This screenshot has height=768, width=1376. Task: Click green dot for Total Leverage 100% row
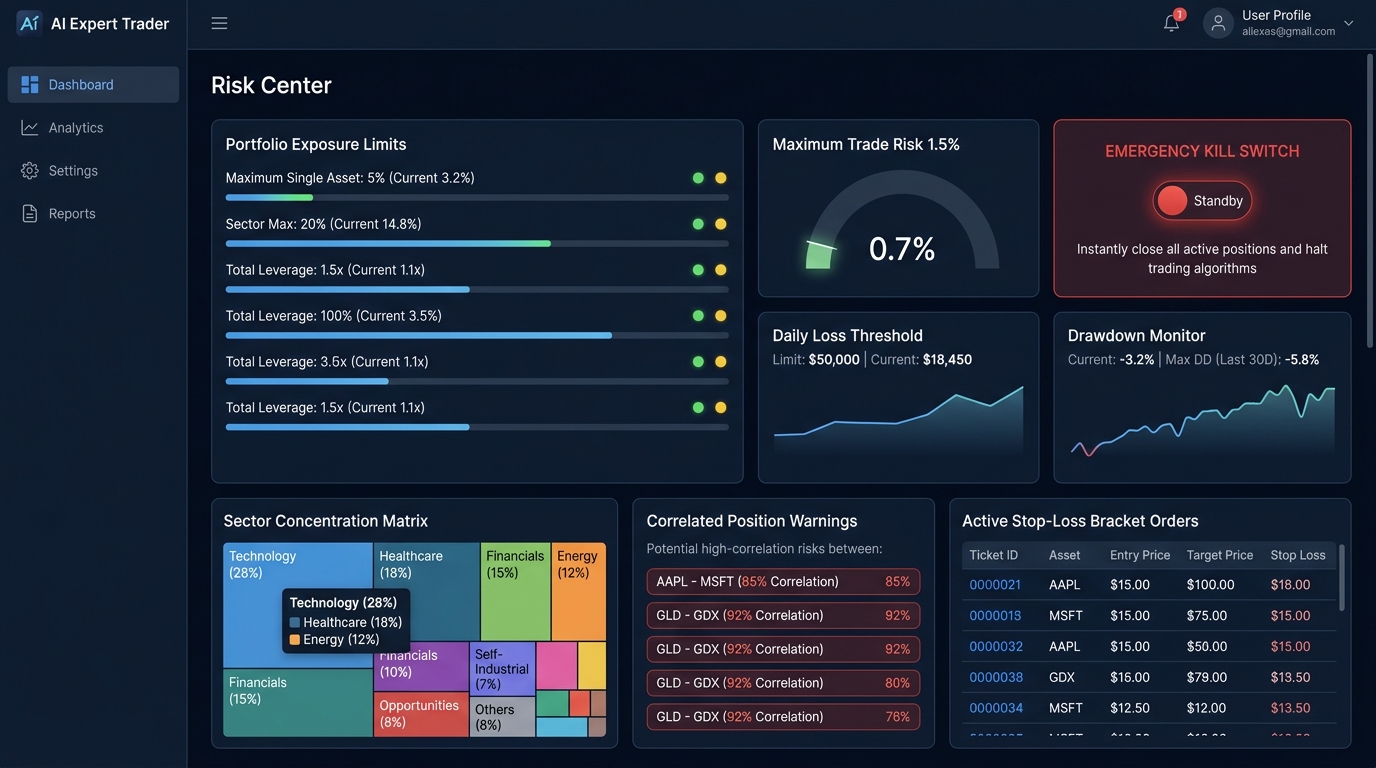point(698,316)
